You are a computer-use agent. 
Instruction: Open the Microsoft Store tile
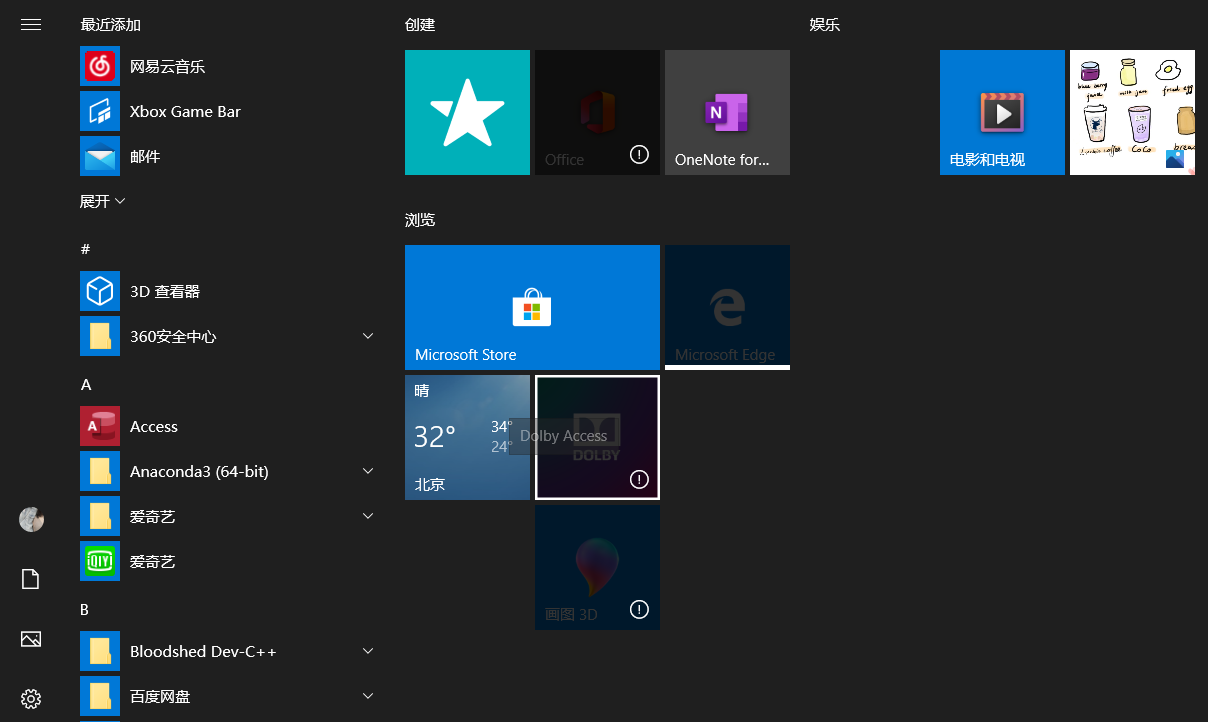[532, 307]
